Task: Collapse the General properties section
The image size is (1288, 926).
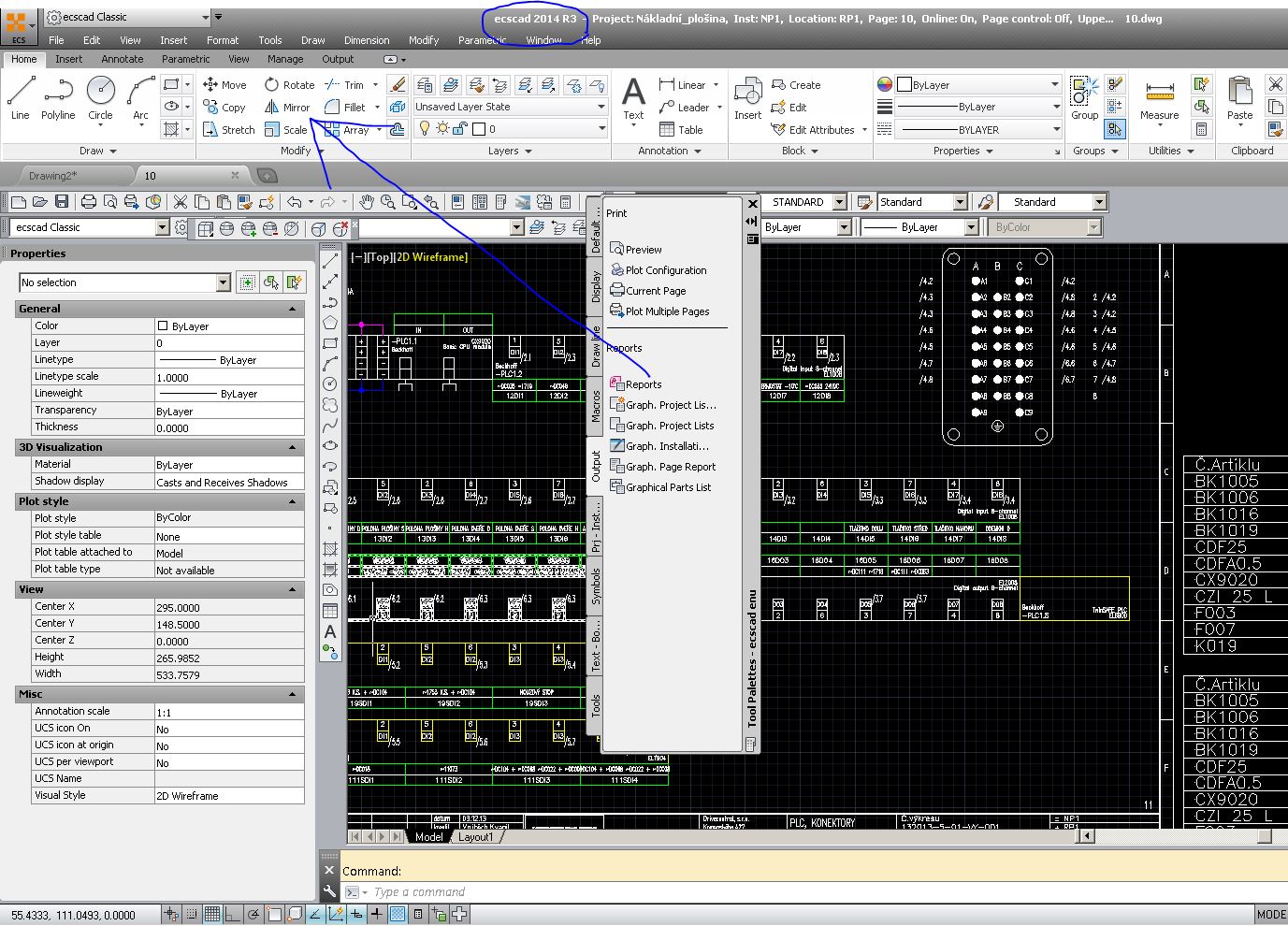Action: pyautogui.click(x=292, y=309)
